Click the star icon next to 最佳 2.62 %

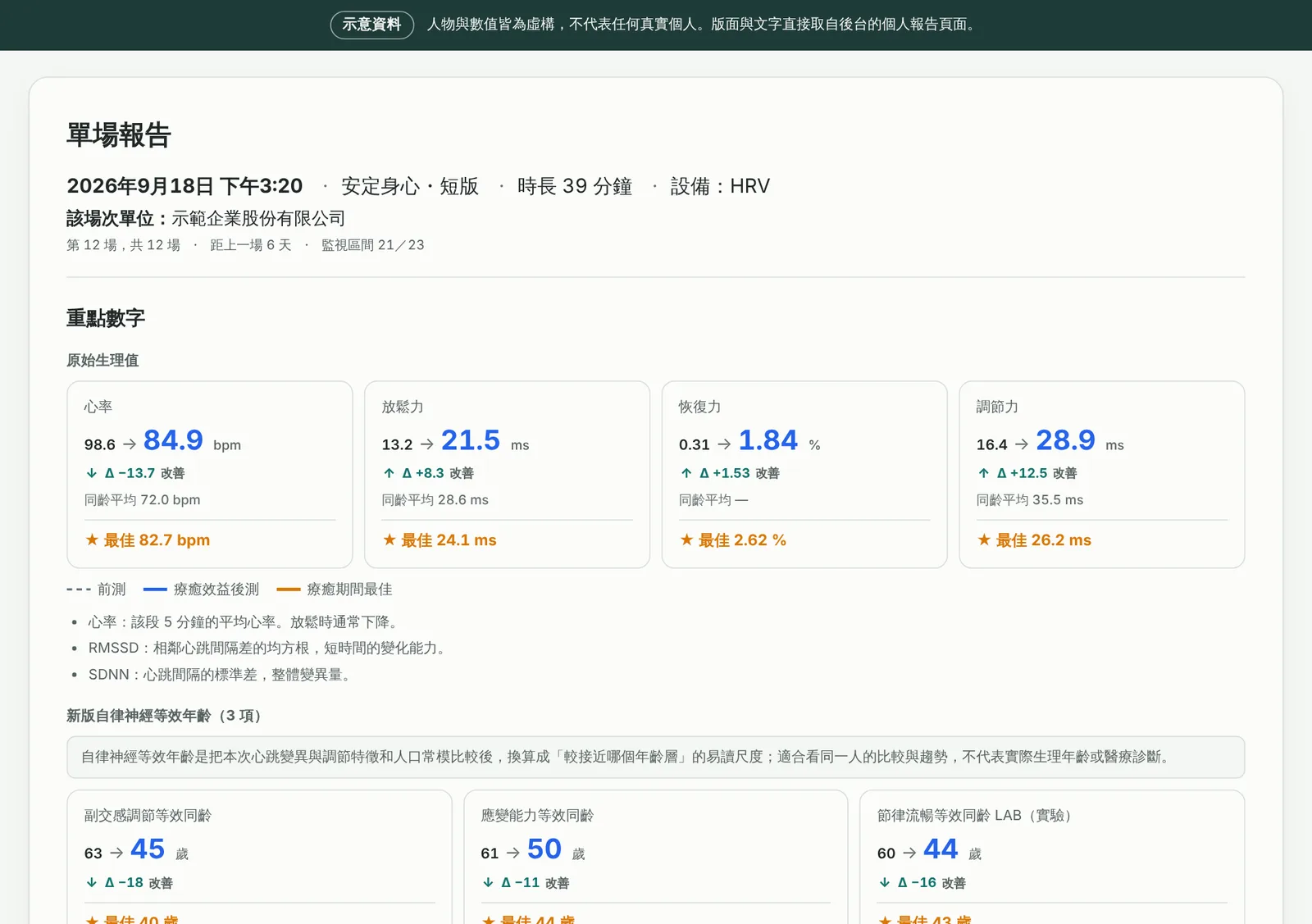click(686, 539)
